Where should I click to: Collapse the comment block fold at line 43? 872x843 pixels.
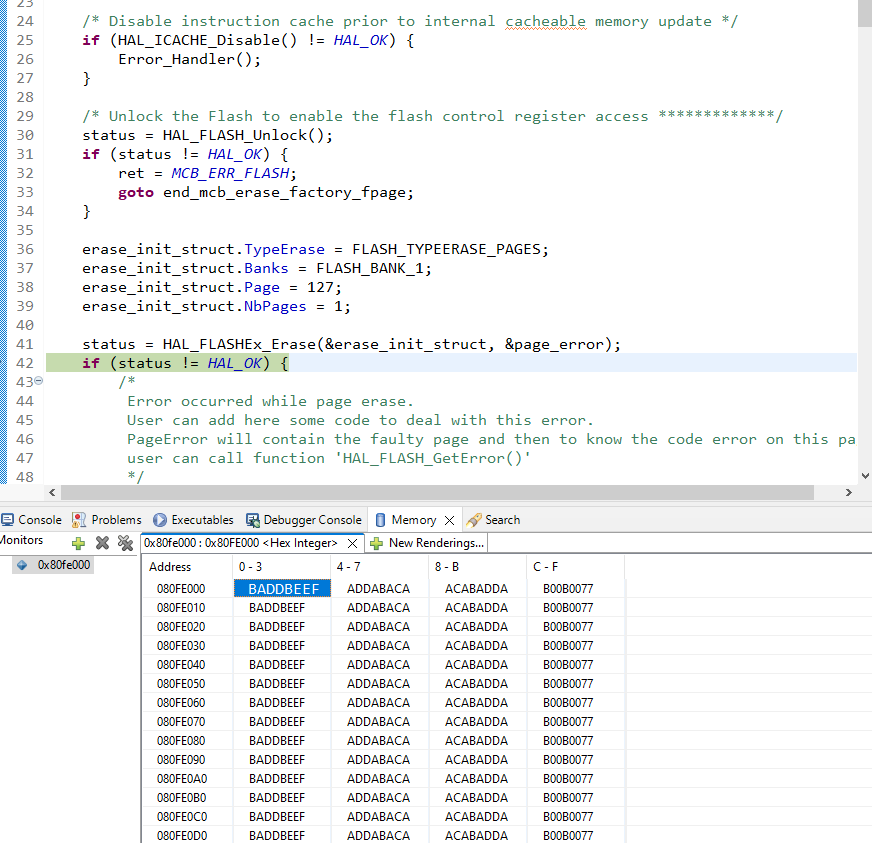[39, 381]
